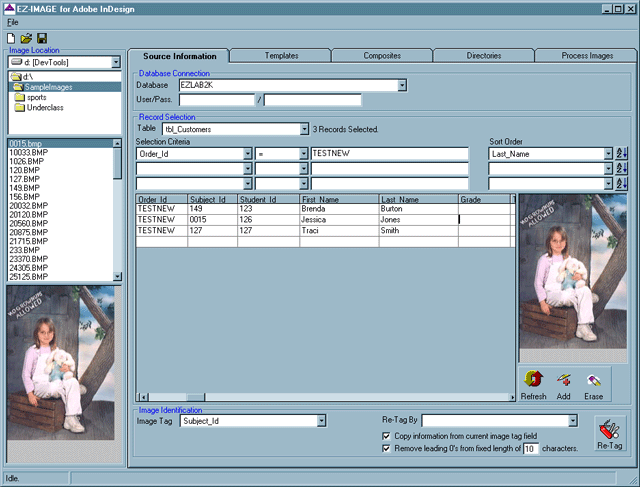The image size is (640, 487).
Task: Click the Re-Tag button icon
Action: (x=609, y=430)
